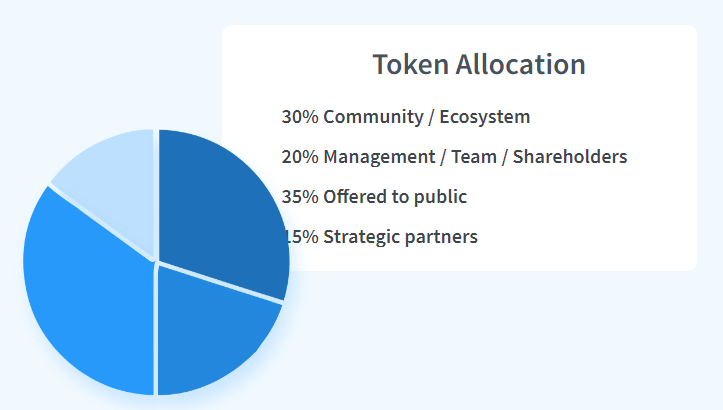723x410 pixels.
Task: Click the 20% figure in the legend
Action: 300,157
